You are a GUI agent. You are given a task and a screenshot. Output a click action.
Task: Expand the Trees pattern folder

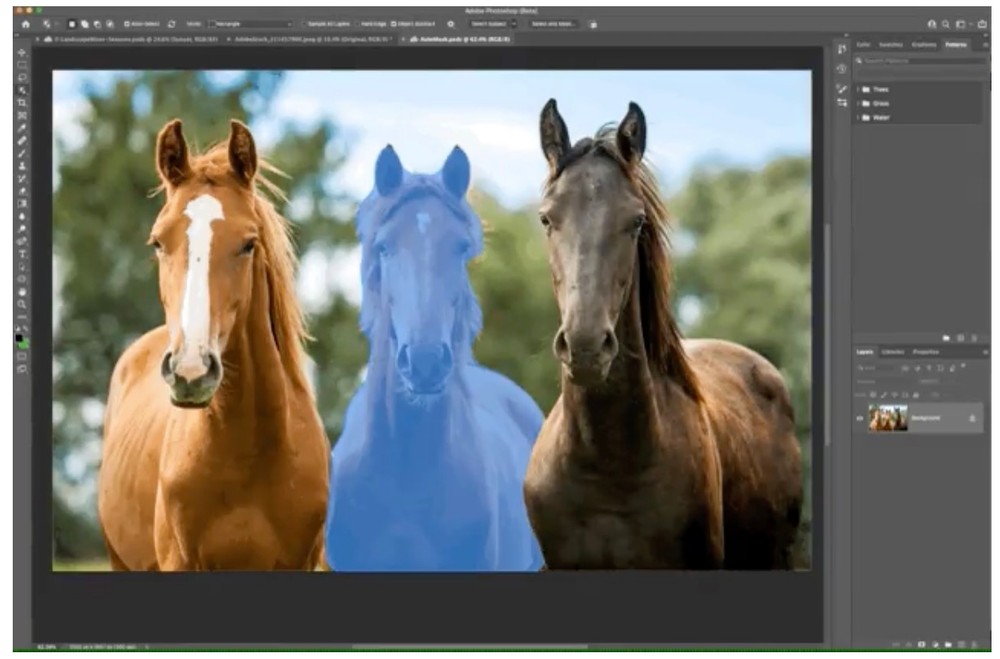pos(858,89)
